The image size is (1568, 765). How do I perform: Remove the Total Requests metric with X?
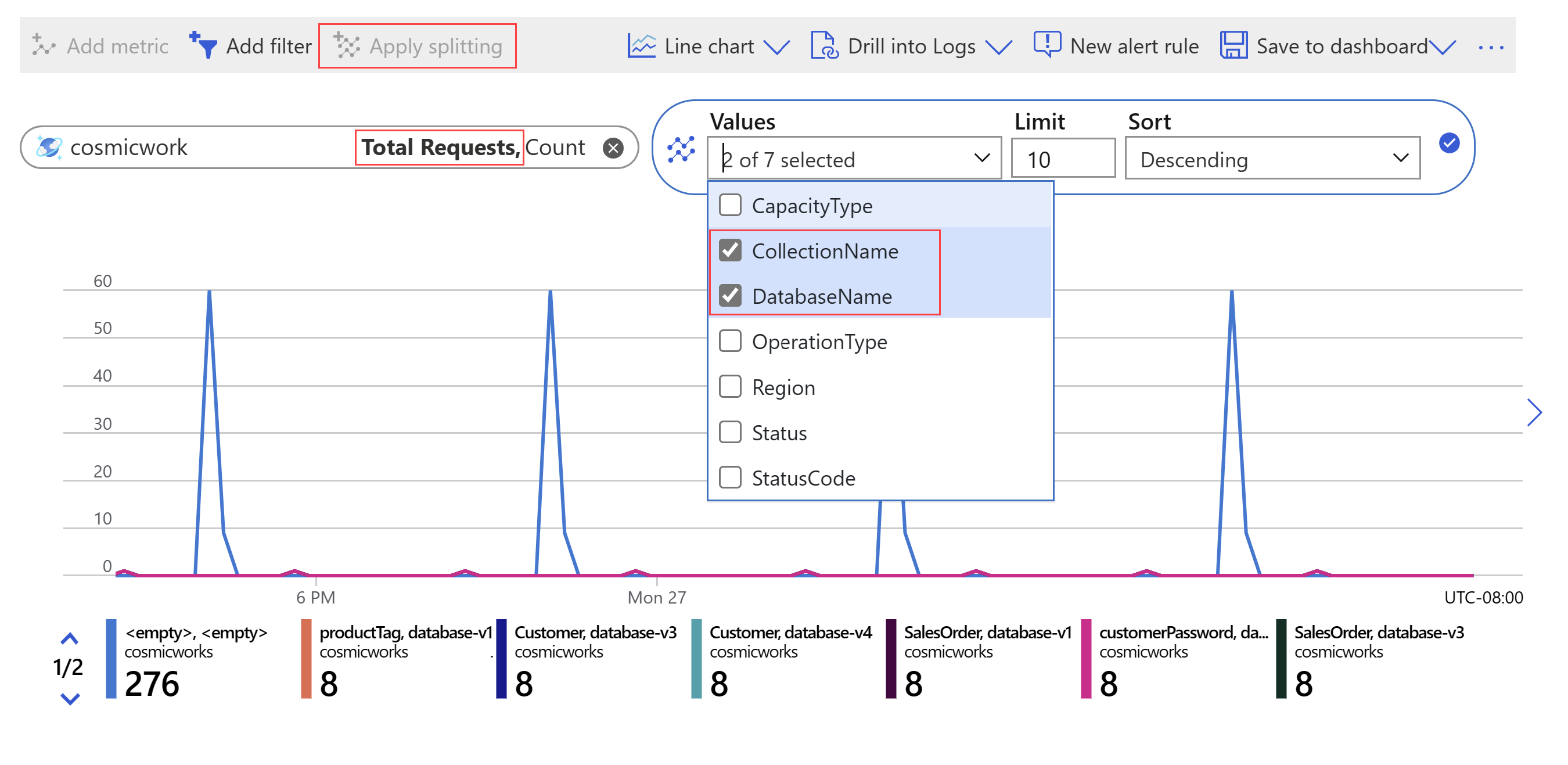[612, 148]
